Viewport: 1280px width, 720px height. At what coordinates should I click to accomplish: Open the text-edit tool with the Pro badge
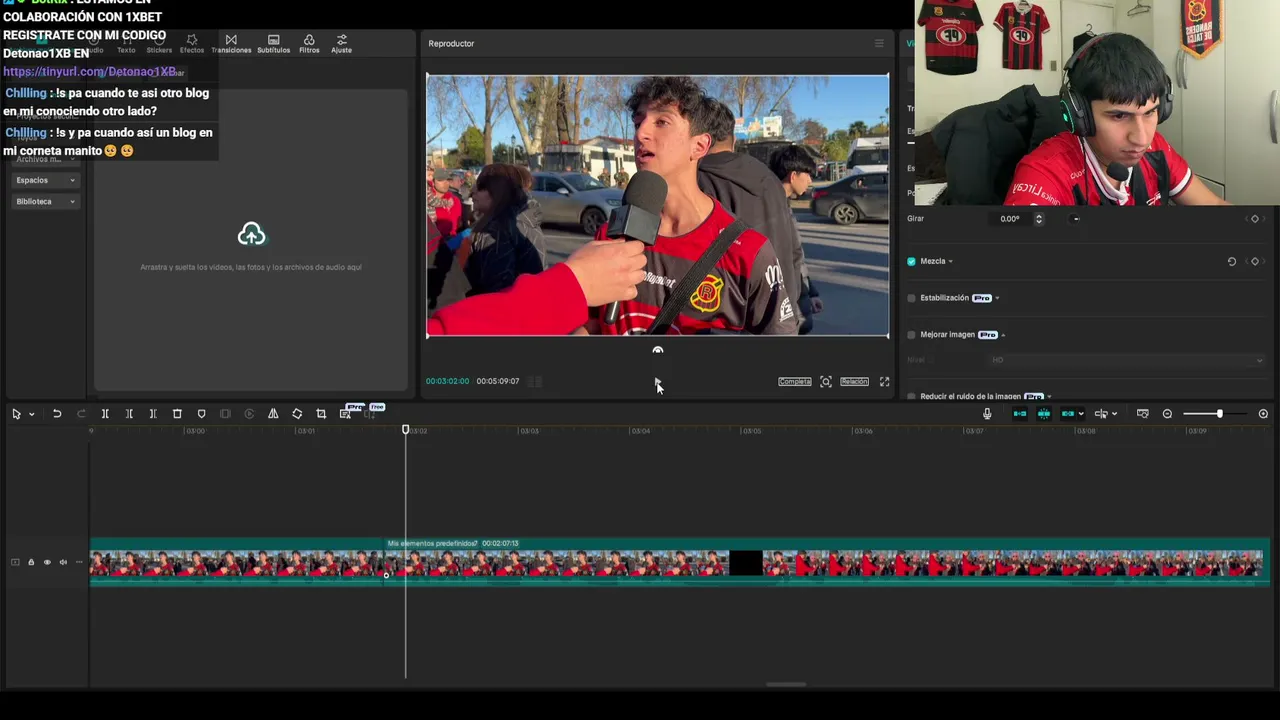(x=346, y=413)
